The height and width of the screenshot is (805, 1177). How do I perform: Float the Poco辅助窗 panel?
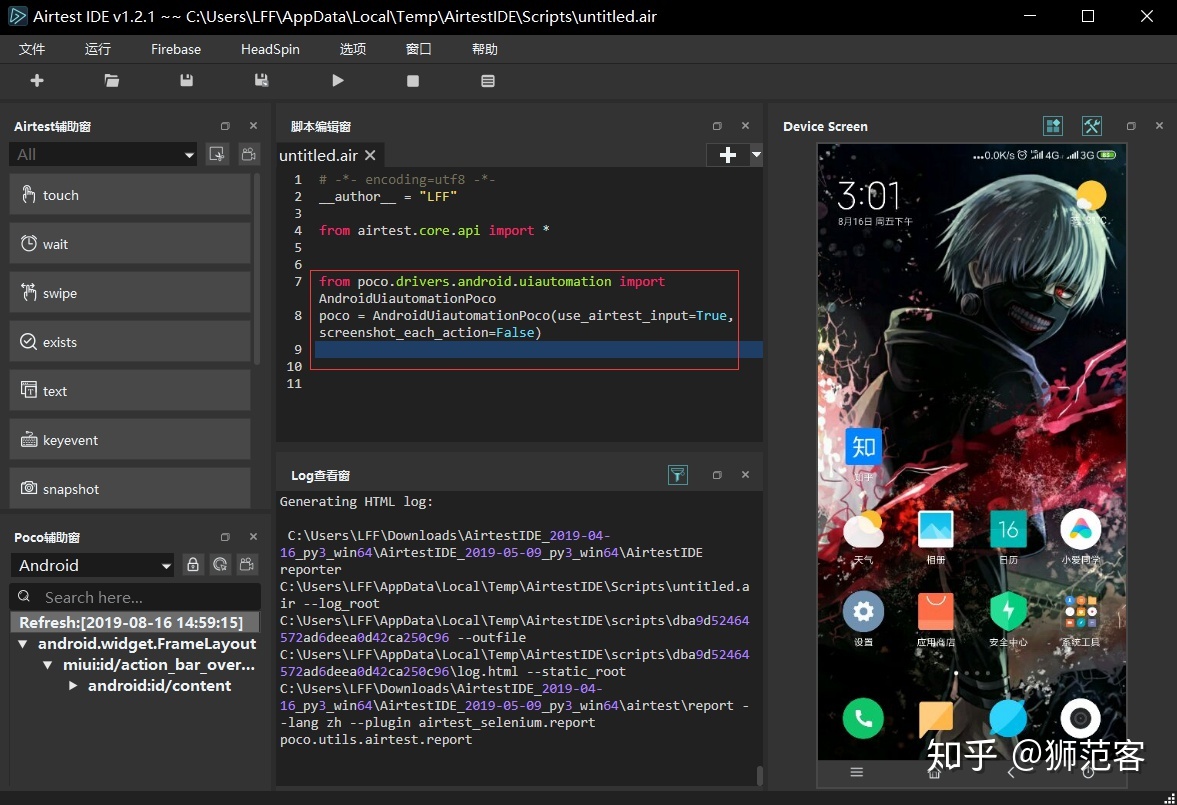[225, 537]
